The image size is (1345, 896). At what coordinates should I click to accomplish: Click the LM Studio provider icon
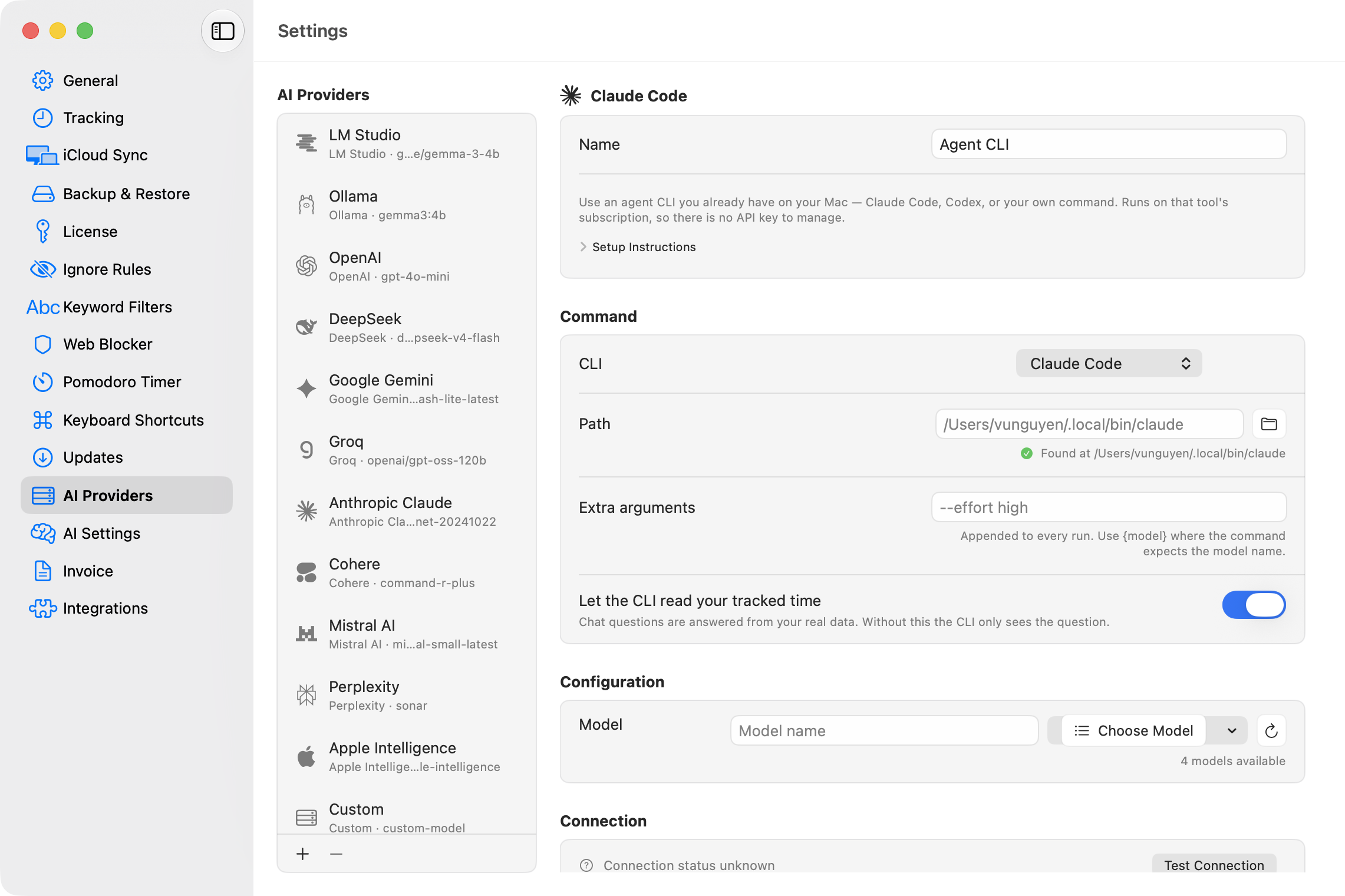point(306,143)
